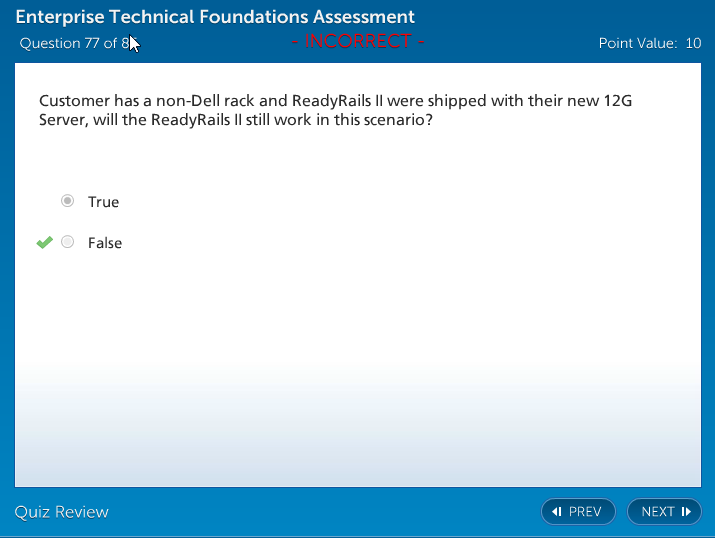Viewport: 715px width, 538px height.
Task: Click the green correct-answer checkmark icon
Action: (x=44, y=242)
